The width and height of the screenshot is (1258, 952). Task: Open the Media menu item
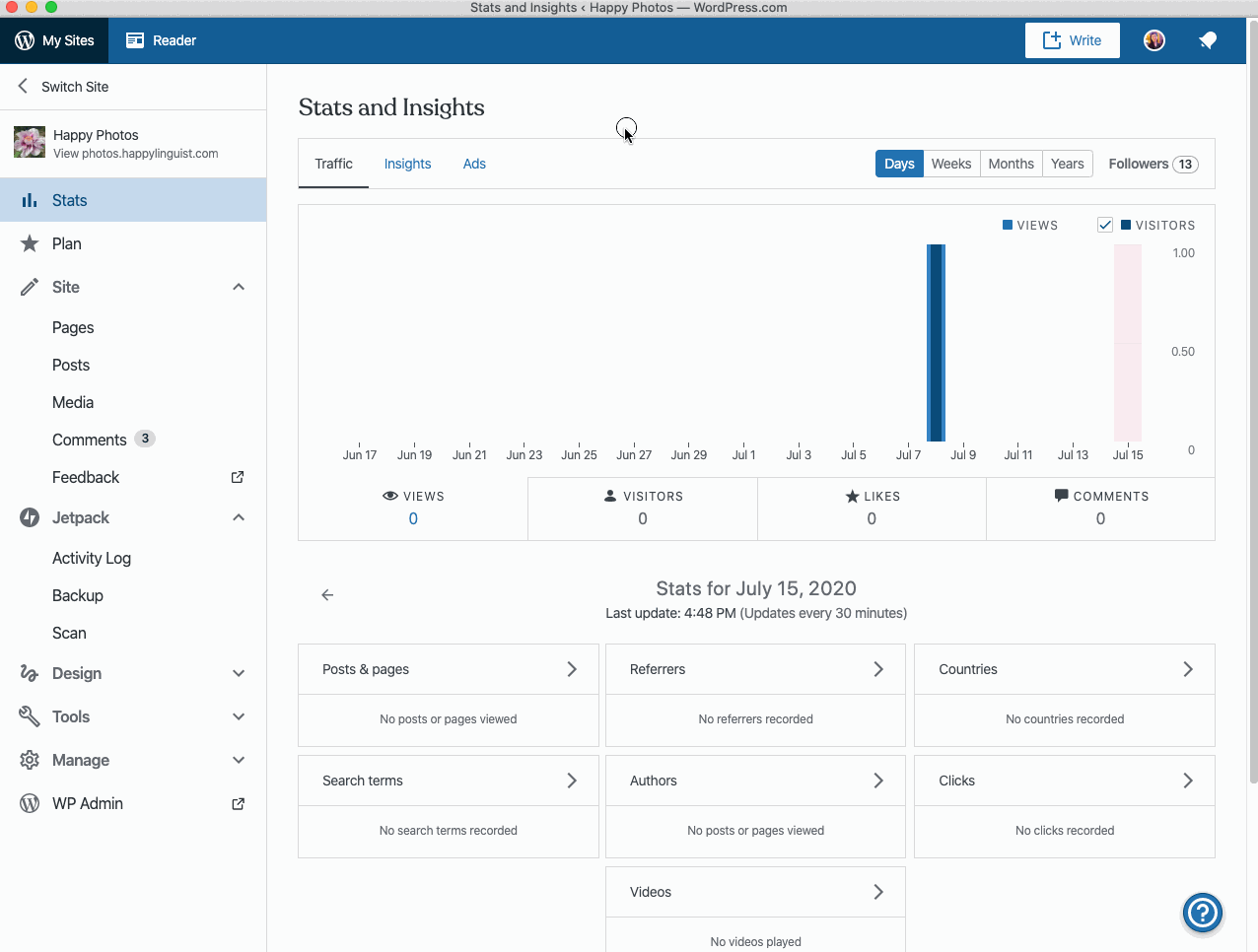click(x=73, y=402)
